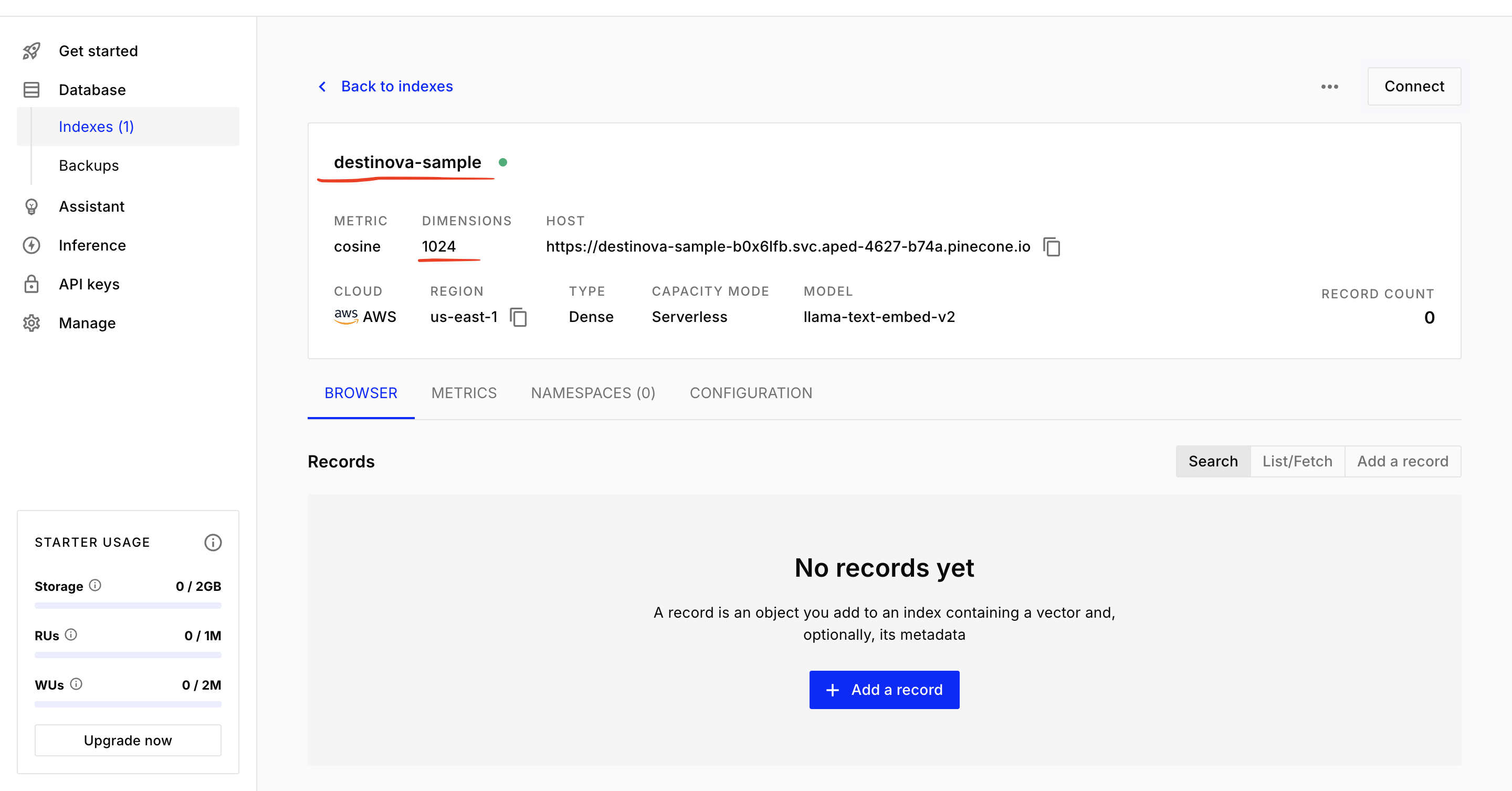Click the Inference lightning icon
1512x791 pixels.
pos(31,245)
